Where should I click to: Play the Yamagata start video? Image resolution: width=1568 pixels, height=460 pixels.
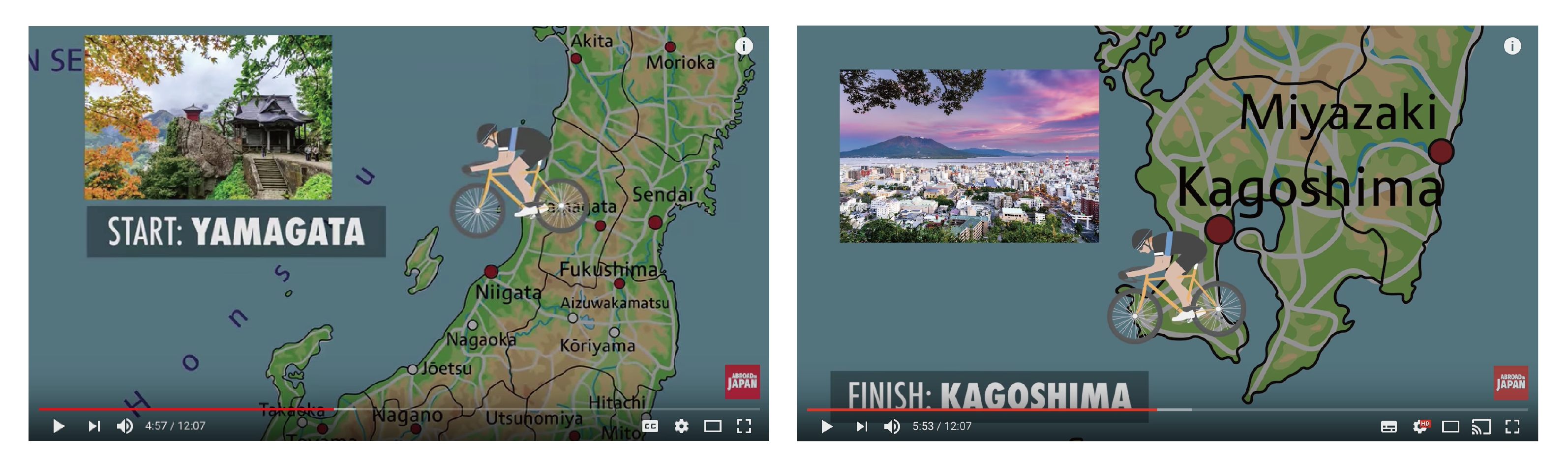tap(59, 427)
